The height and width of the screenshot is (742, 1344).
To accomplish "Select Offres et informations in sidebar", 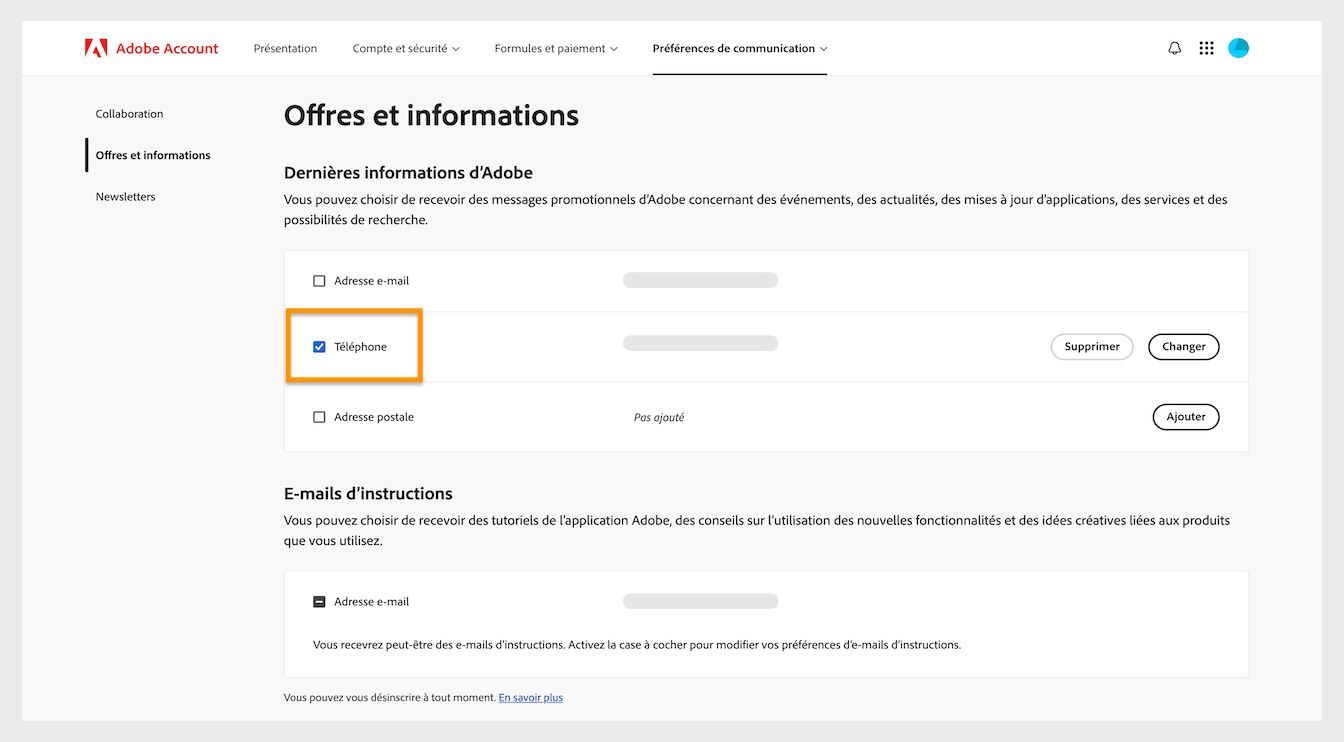I will click(x=153, y=155).
